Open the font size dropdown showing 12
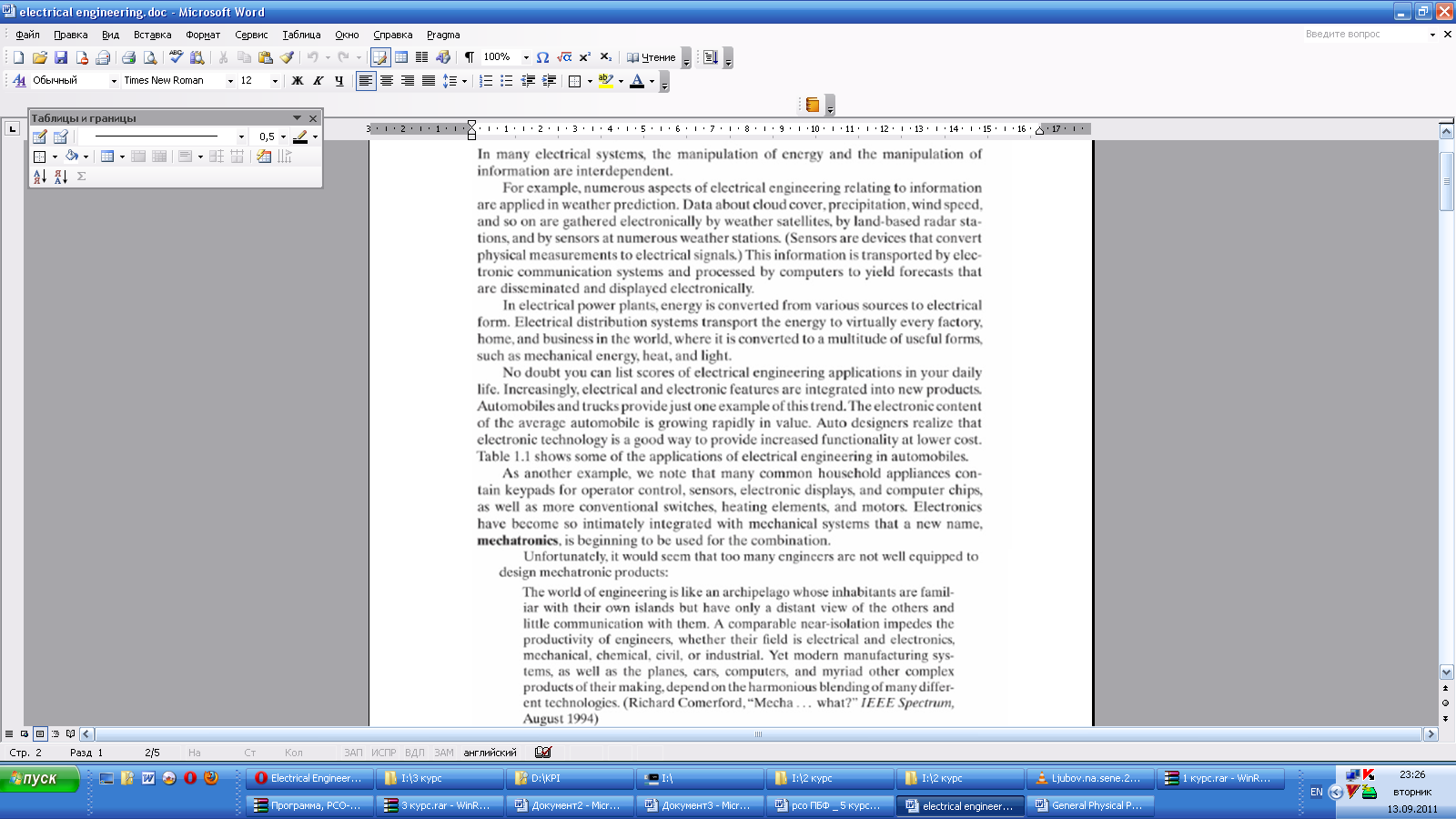This screenshot has width=1456, height=819. point(275,81)
